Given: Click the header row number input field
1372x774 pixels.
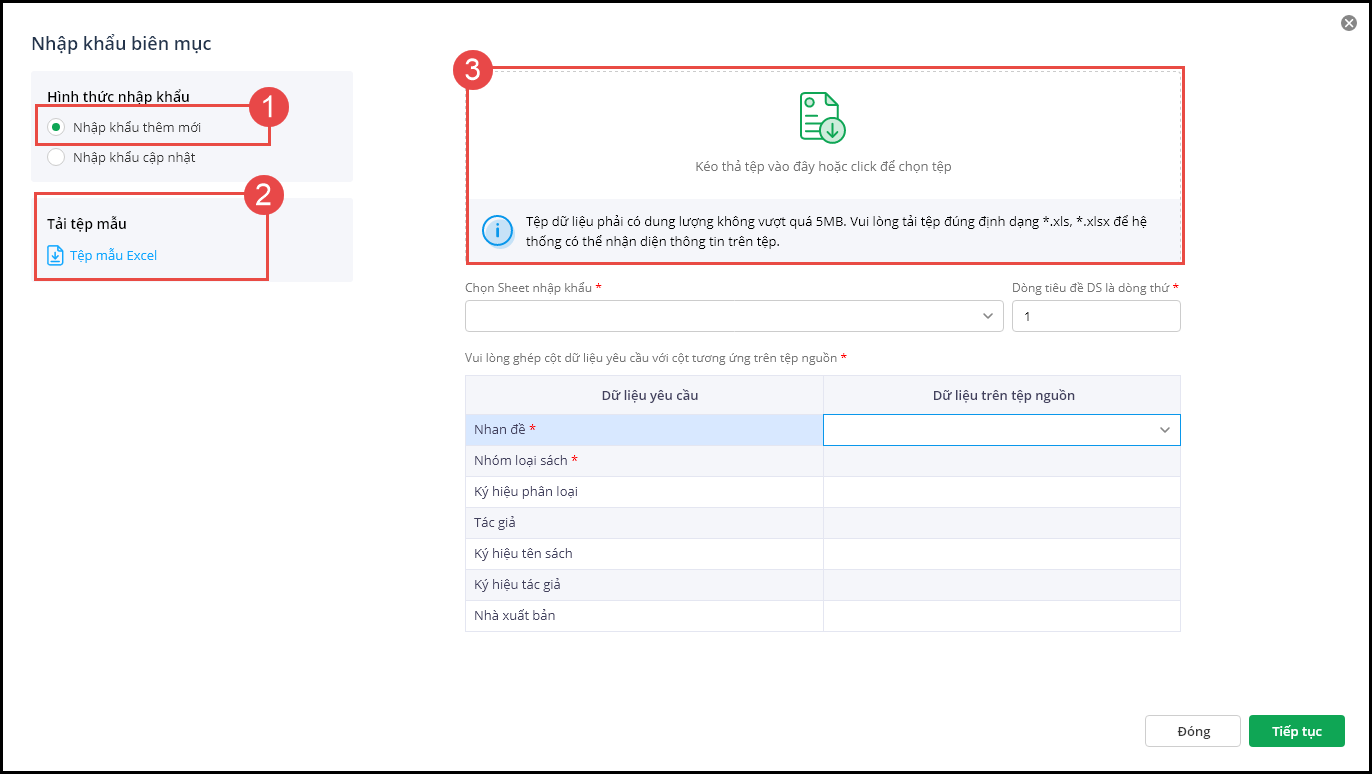Looking at the screenshot, I should (1096, 316).
